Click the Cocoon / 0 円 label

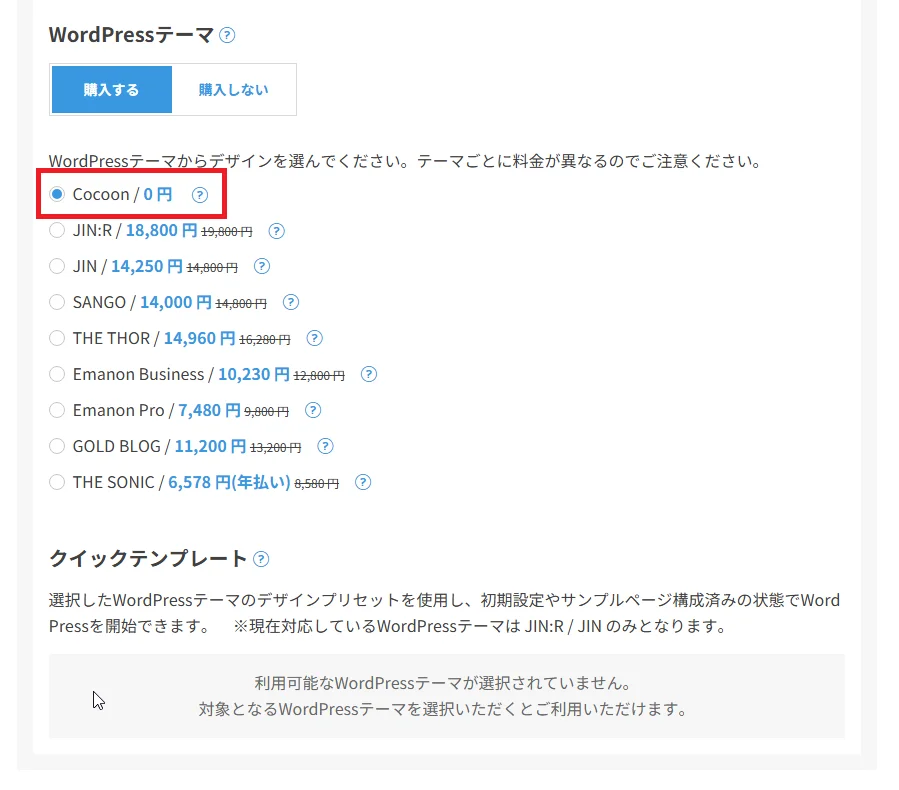coord(122,194)
